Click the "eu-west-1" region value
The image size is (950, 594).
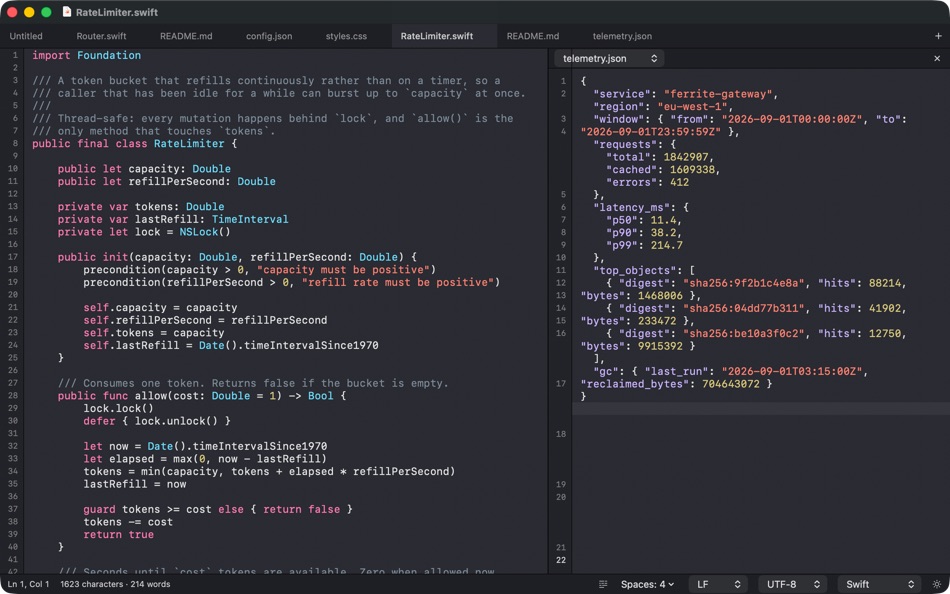coord(693,107)
